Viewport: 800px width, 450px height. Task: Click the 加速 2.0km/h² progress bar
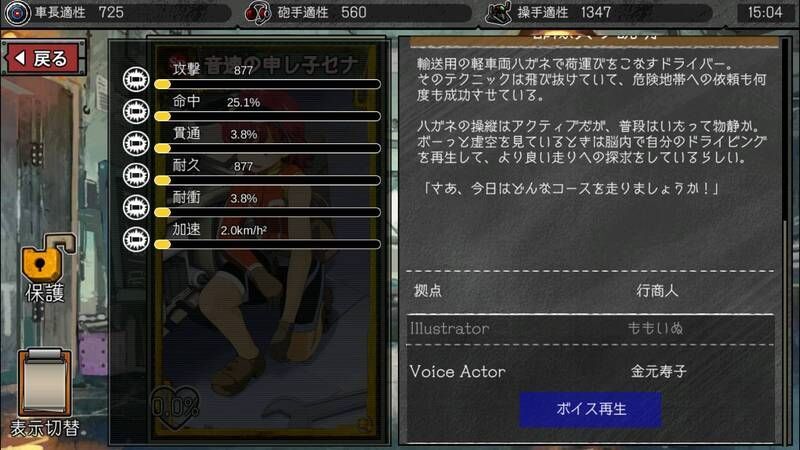[x=267, y=244]
